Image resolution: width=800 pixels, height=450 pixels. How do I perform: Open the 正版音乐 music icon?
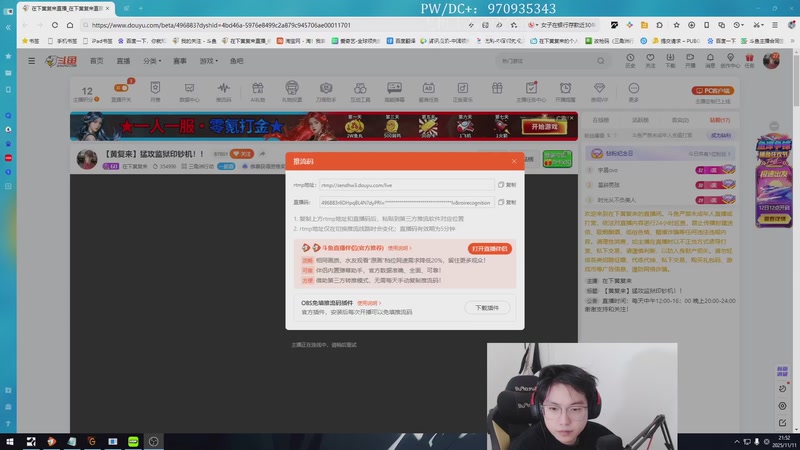pos(463,91)
